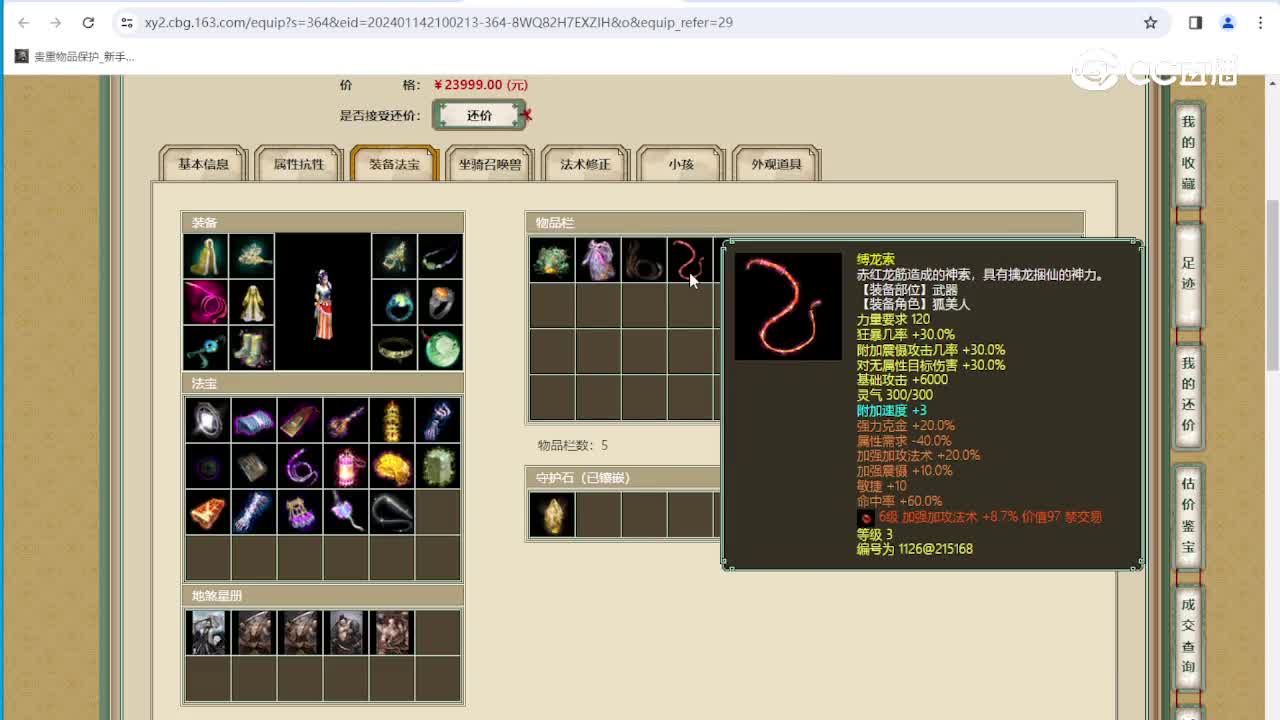1280x720 pixels.
Task: Select the golden belt equipment icon
Action: 394,348
